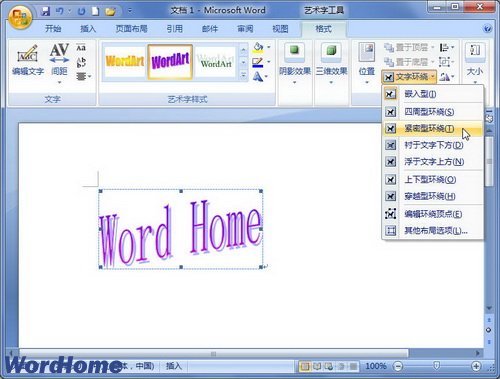Image resolution: width=500 pixels, height=379 pixels.
Task: Save the document via quick access toolbar
Action: pos(46,12)
